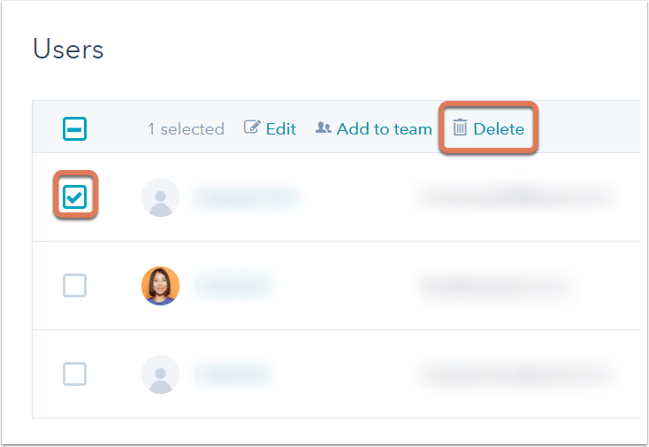Click the "1 selected" count label
The image size is (649, 447).
[x=186, y=129]
